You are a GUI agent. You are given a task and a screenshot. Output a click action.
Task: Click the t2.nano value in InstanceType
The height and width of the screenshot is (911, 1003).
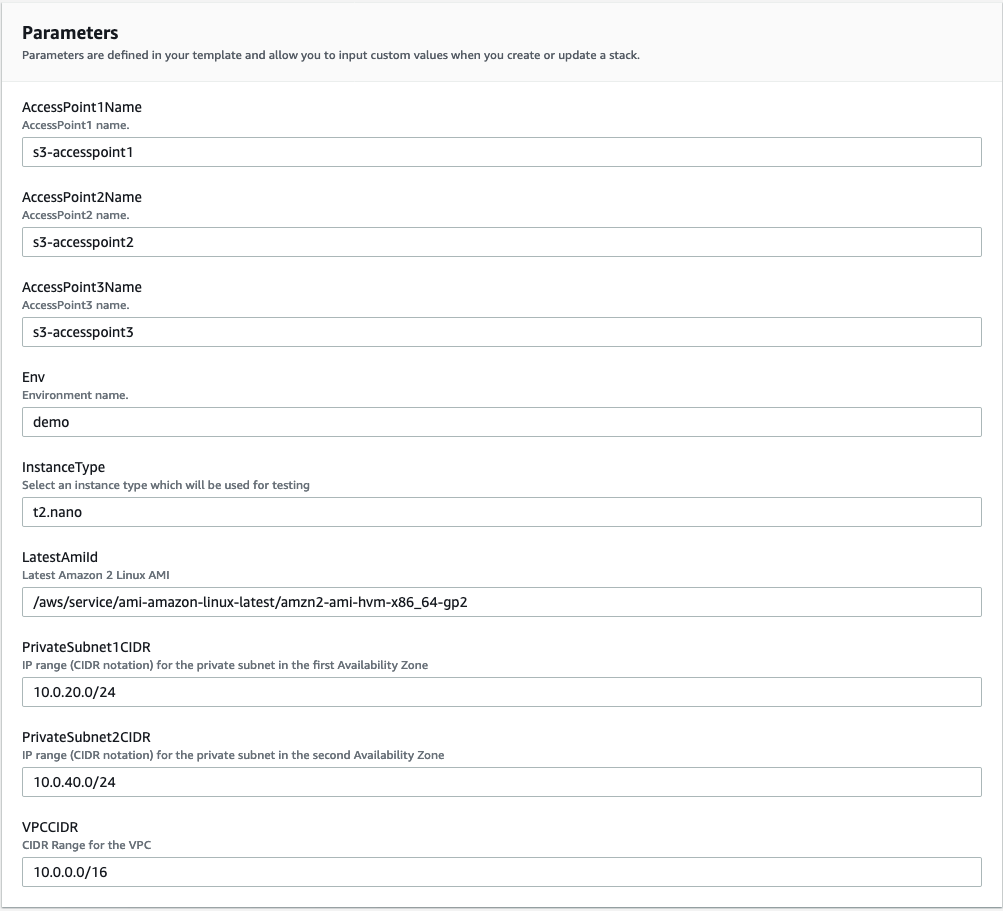click(53, 512)
